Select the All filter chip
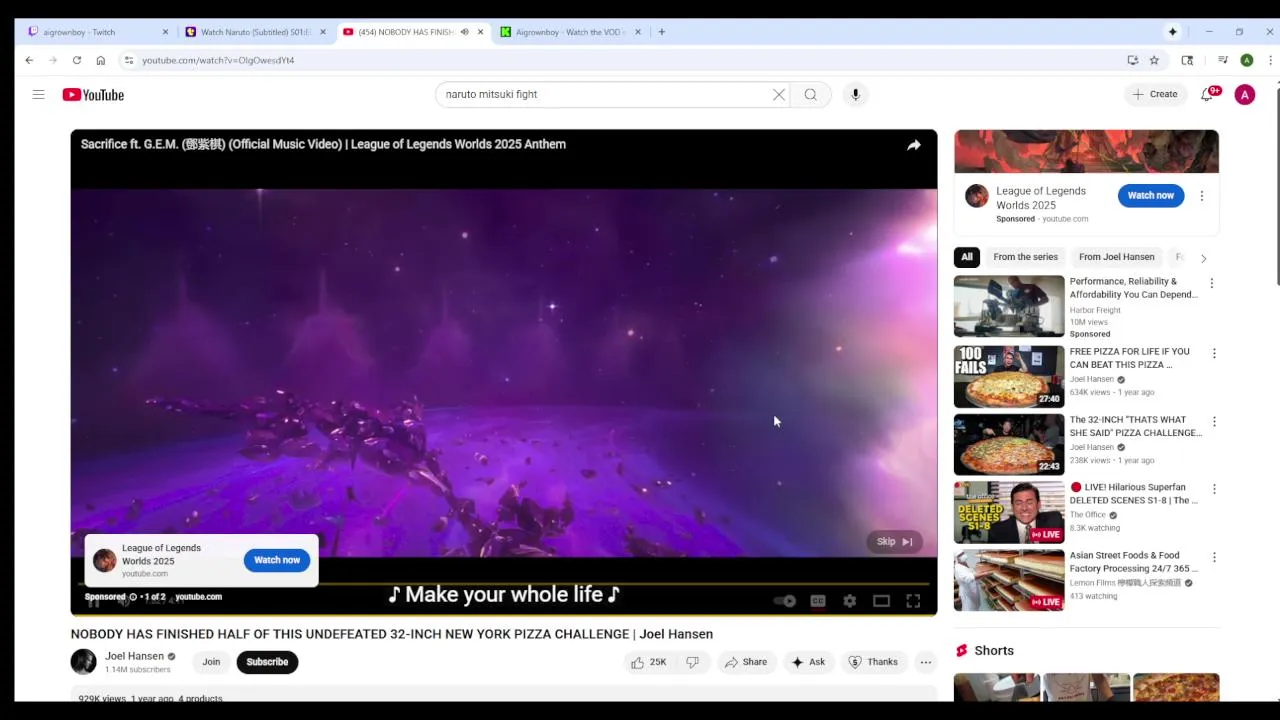Screen dimensions: 1280x720 967,257
